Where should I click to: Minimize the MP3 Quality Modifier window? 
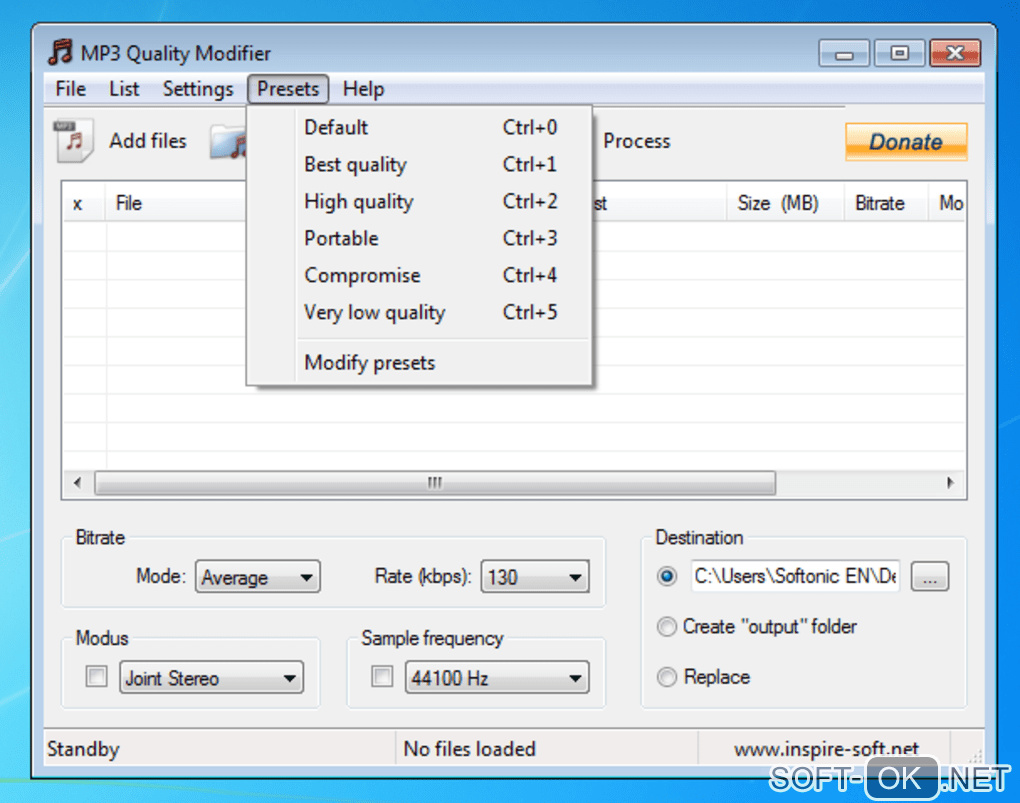point(844,53)
